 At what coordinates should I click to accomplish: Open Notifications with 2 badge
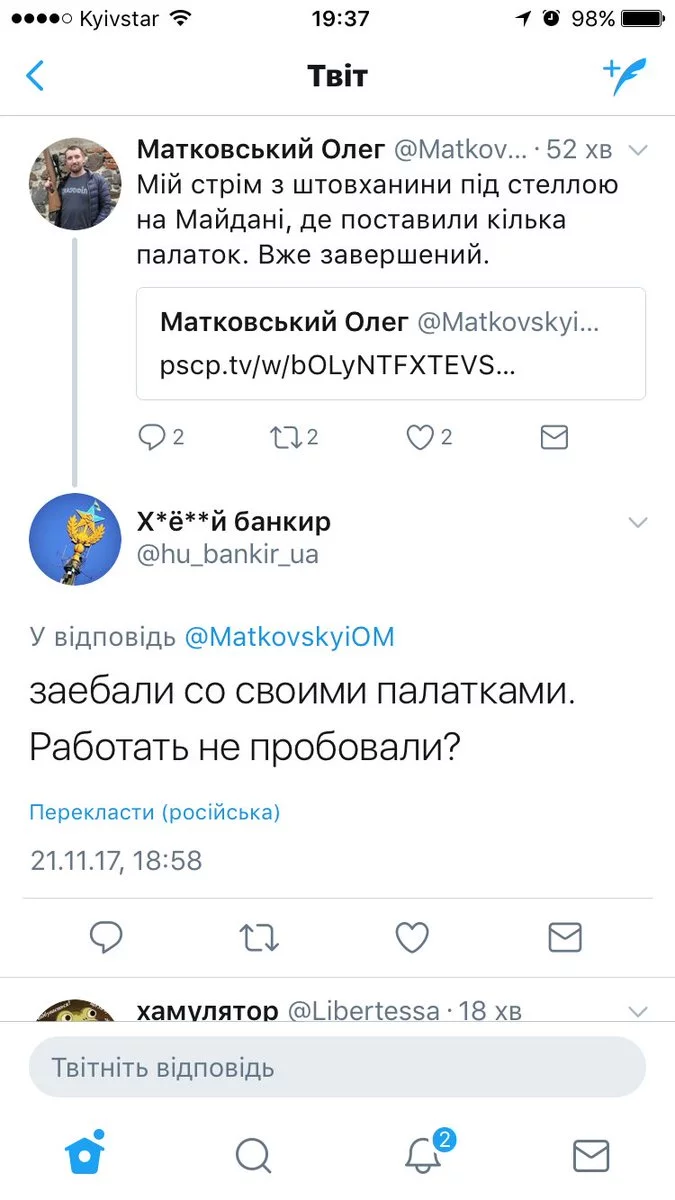(x=424, y=1154)
